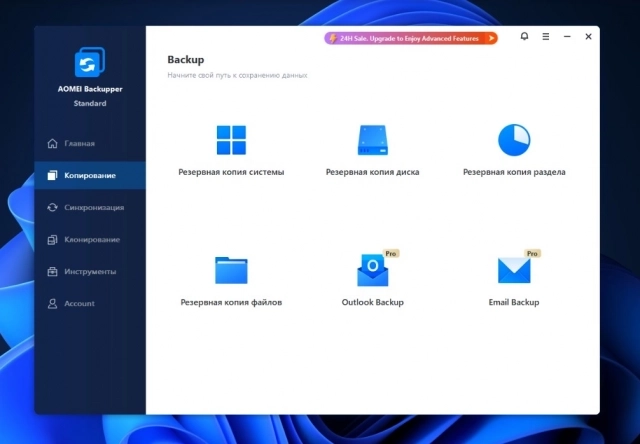The image size is (640, 444).
Task: Open the hamburger menu in title bar
Action: pos(546,37)
